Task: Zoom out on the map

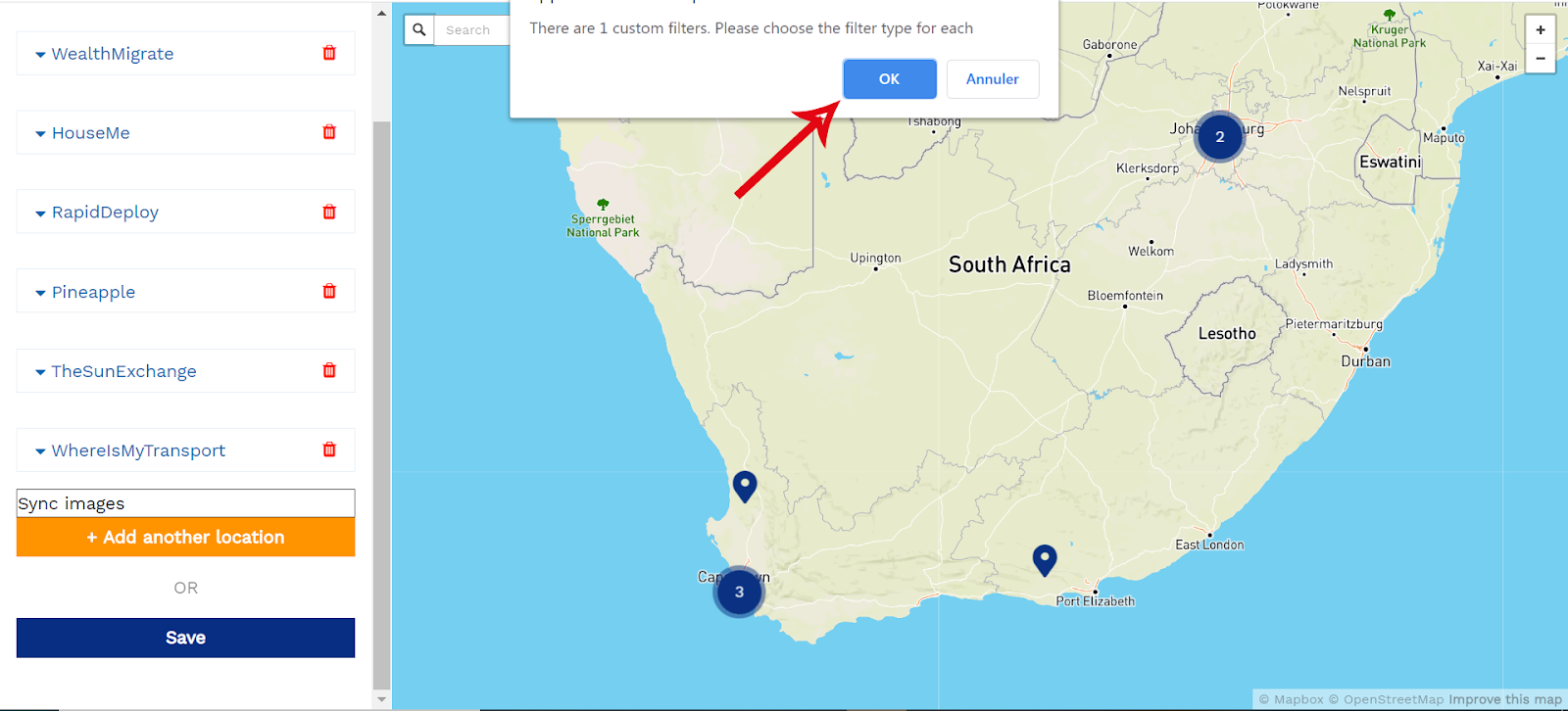Action: coord(1541,59)
